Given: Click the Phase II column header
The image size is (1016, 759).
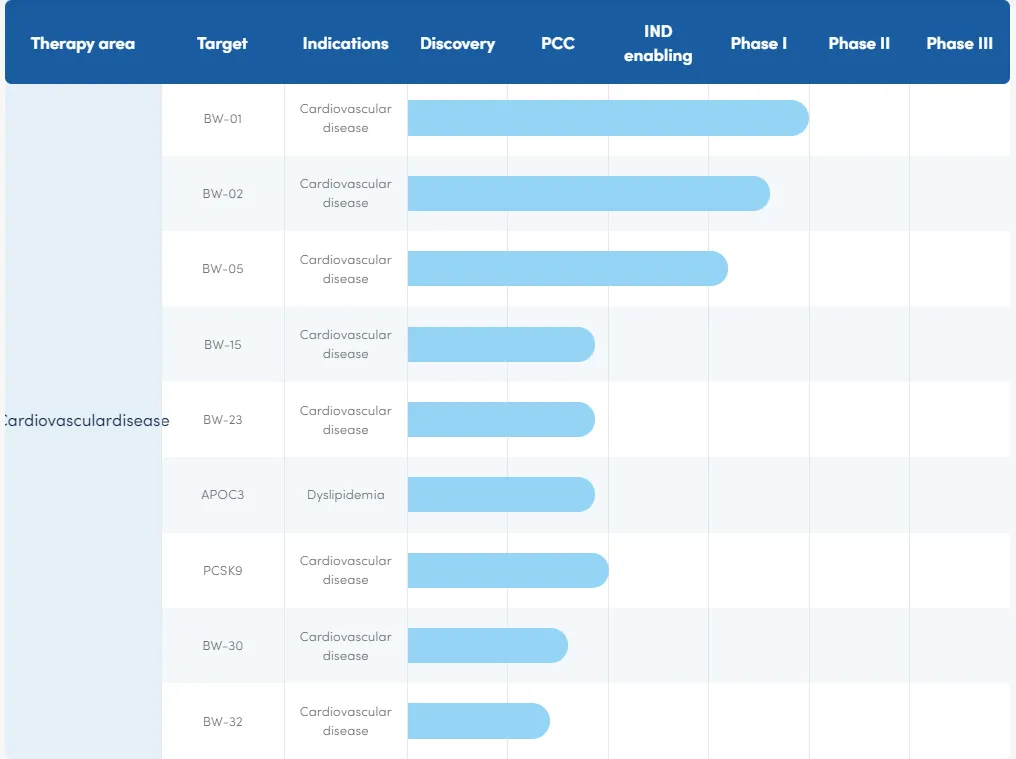Looking at the screenshot, I should 859,43.
